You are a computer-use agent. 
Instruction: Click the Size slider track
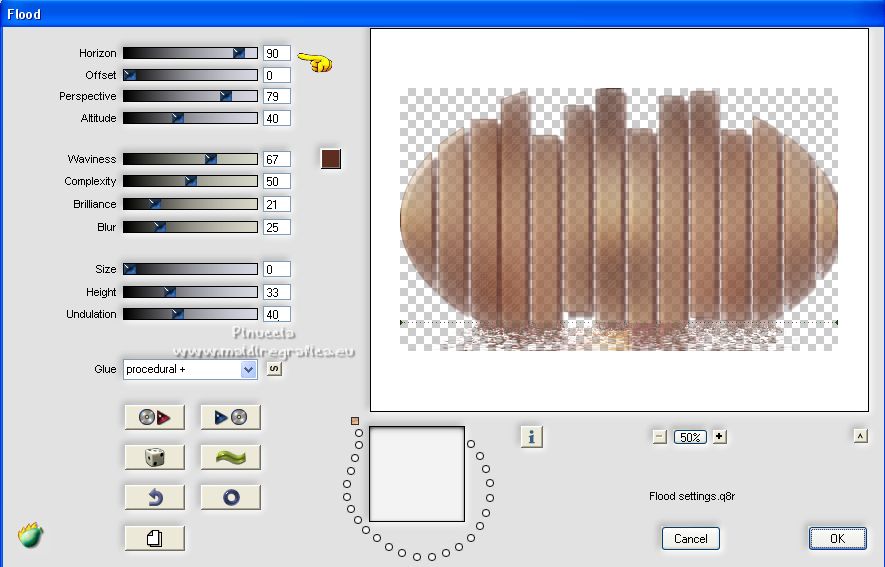click(190, 269)
